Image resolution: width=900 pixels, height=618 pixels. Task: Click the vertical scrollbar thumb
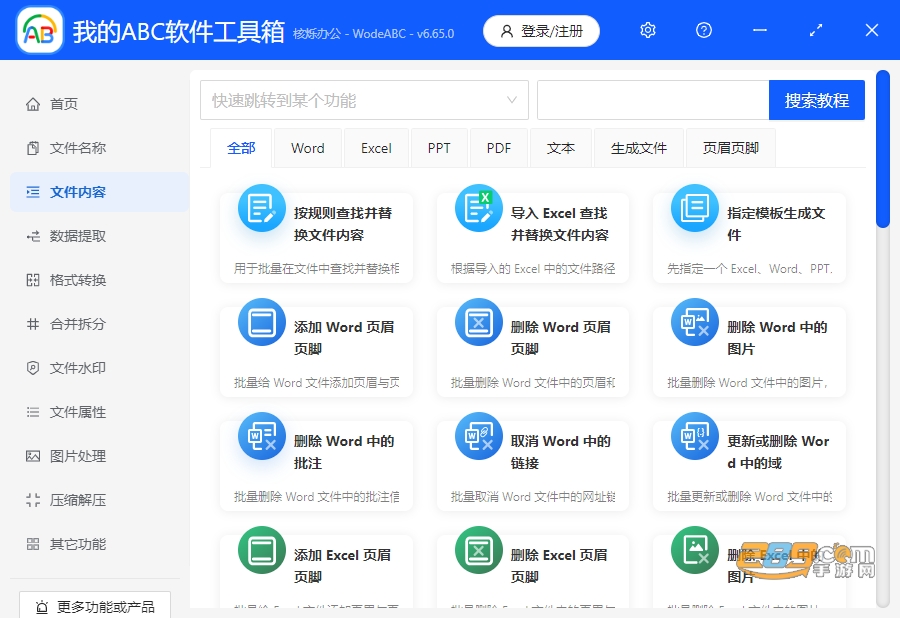coord(883,149)
